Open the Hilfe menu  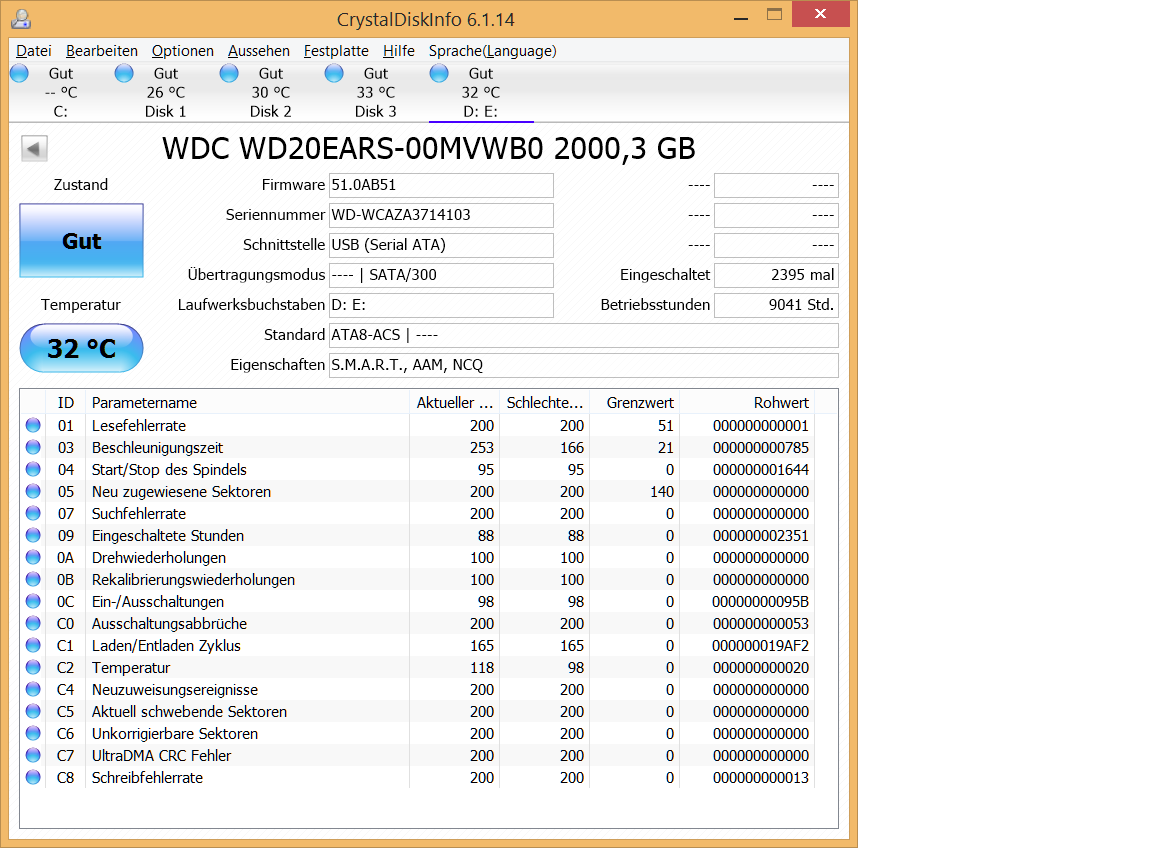click(x=399, y=51)
